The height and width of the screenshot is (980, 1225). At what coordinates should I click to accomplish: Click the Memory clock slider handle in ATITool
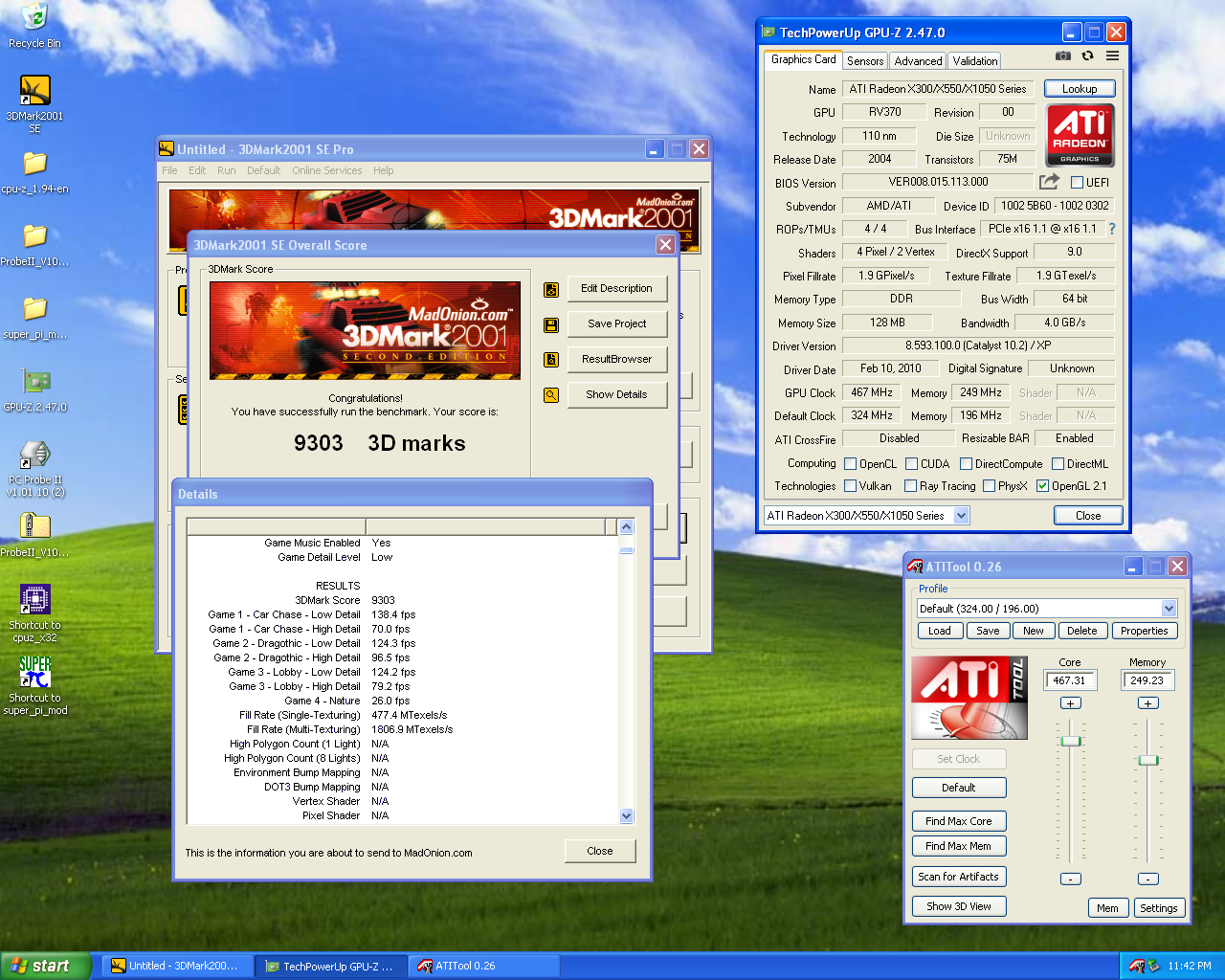(x=1148, y=760)
